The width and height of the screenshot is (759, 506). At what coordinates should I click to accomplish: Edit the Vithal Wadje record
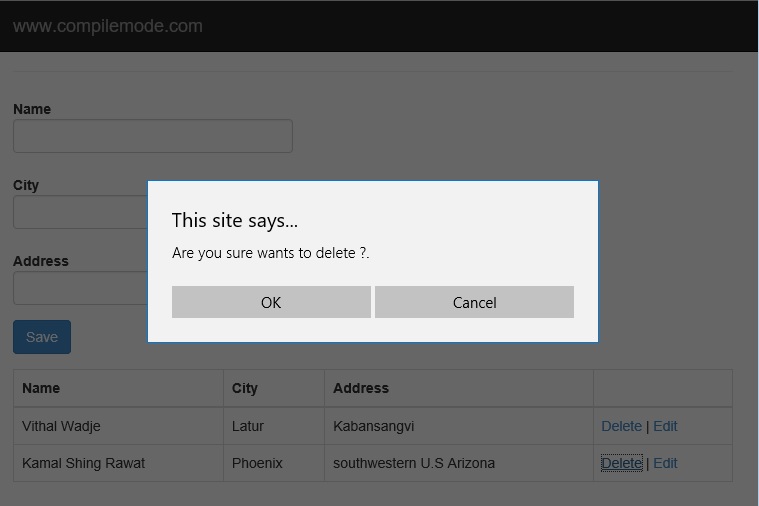point(665,426)
